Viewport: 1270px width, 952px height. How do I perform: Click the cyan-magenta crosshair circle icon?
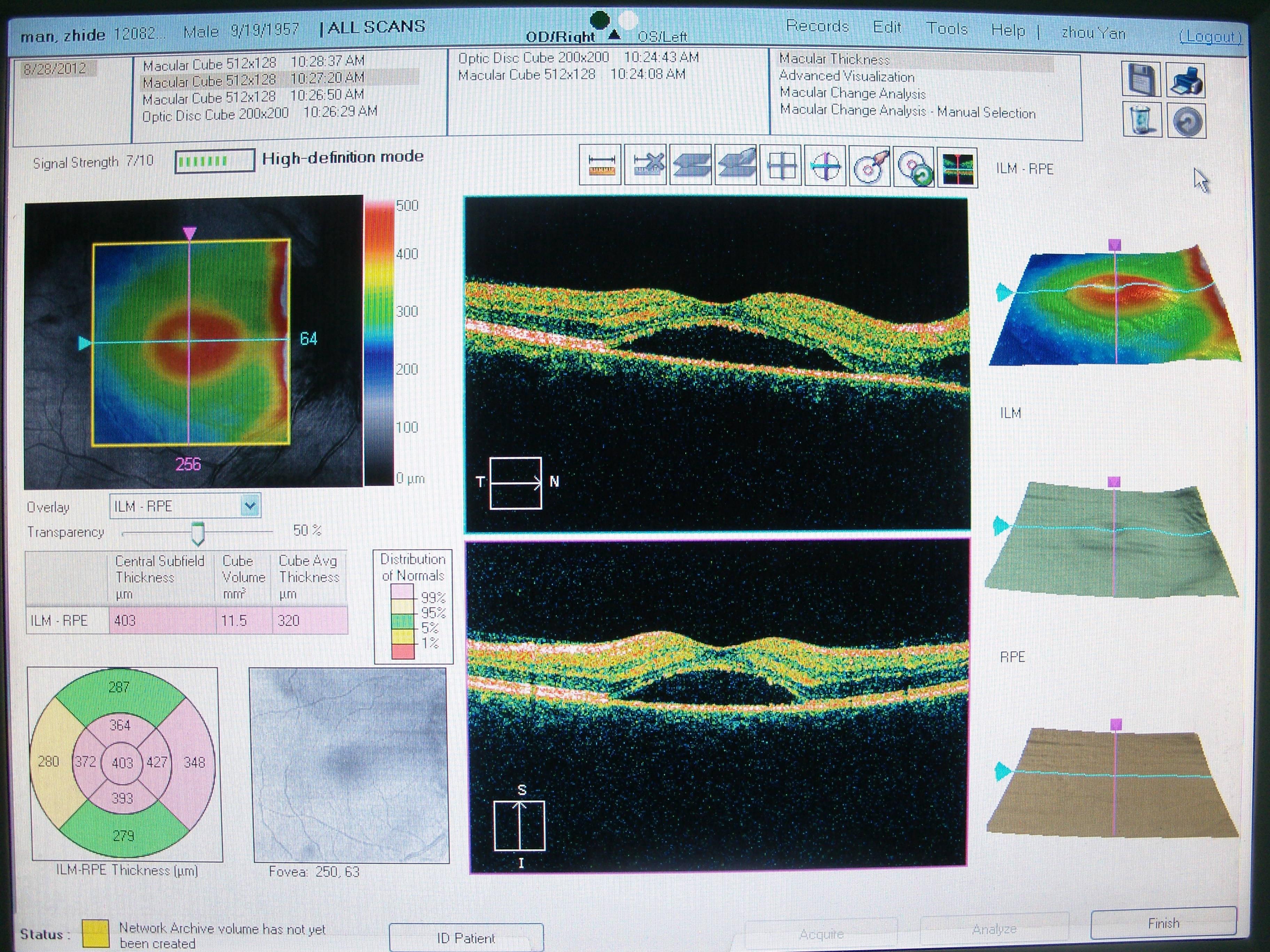pos(826,166)
